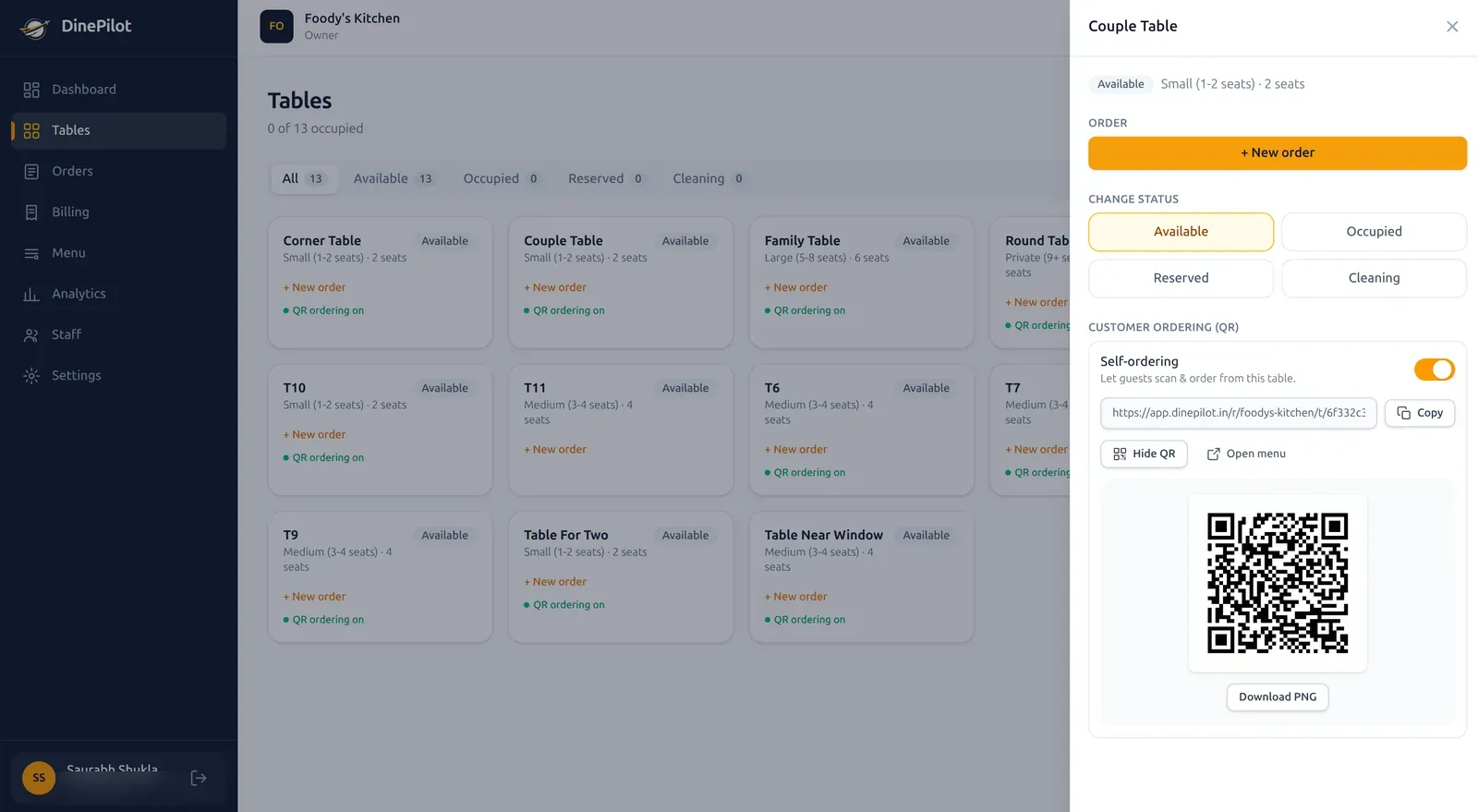Open menu in new tab link
1478x812 pixels.
[x=1246, y=454]
